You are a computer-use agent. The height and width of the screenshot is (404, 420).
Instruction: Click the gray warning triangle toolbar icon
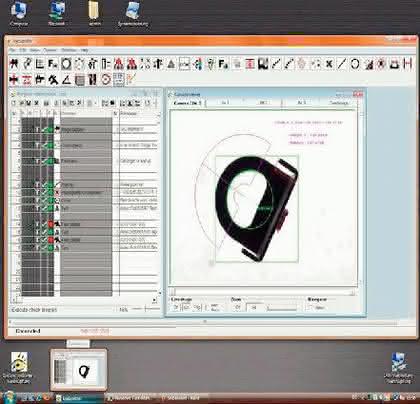tap(171, 64)
